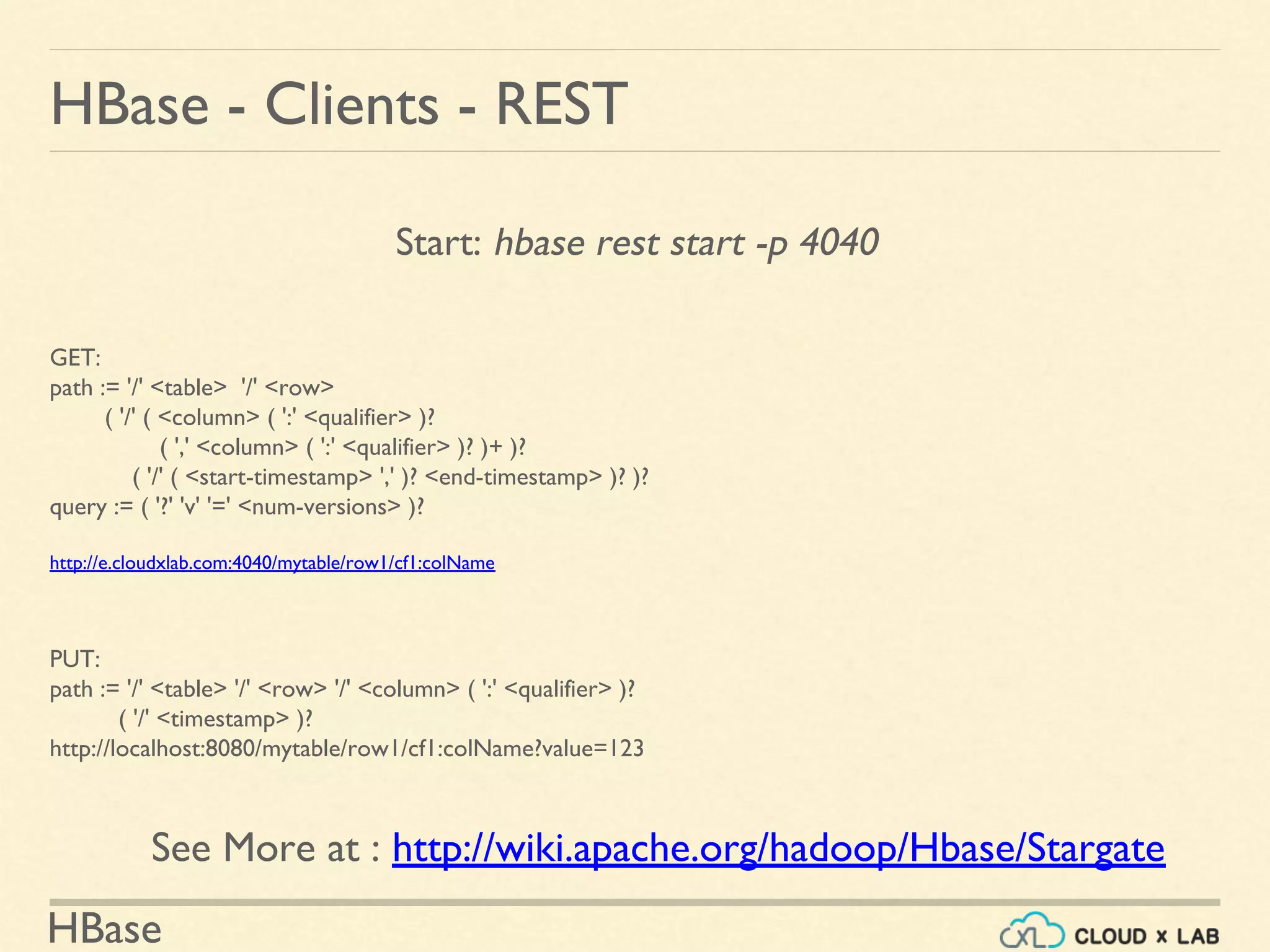Click the 'GET:' heading
The image size is (1270, 952).
tap(75, 358)
